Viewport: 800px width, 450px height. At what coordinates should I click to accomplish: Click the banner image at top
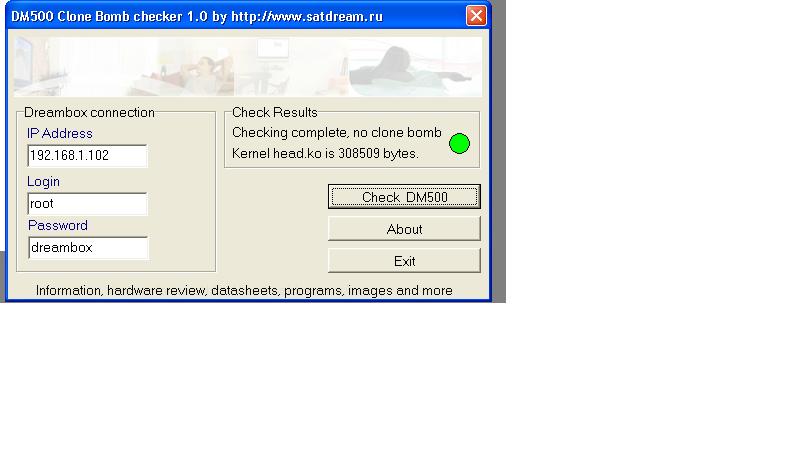click(247, 66)
